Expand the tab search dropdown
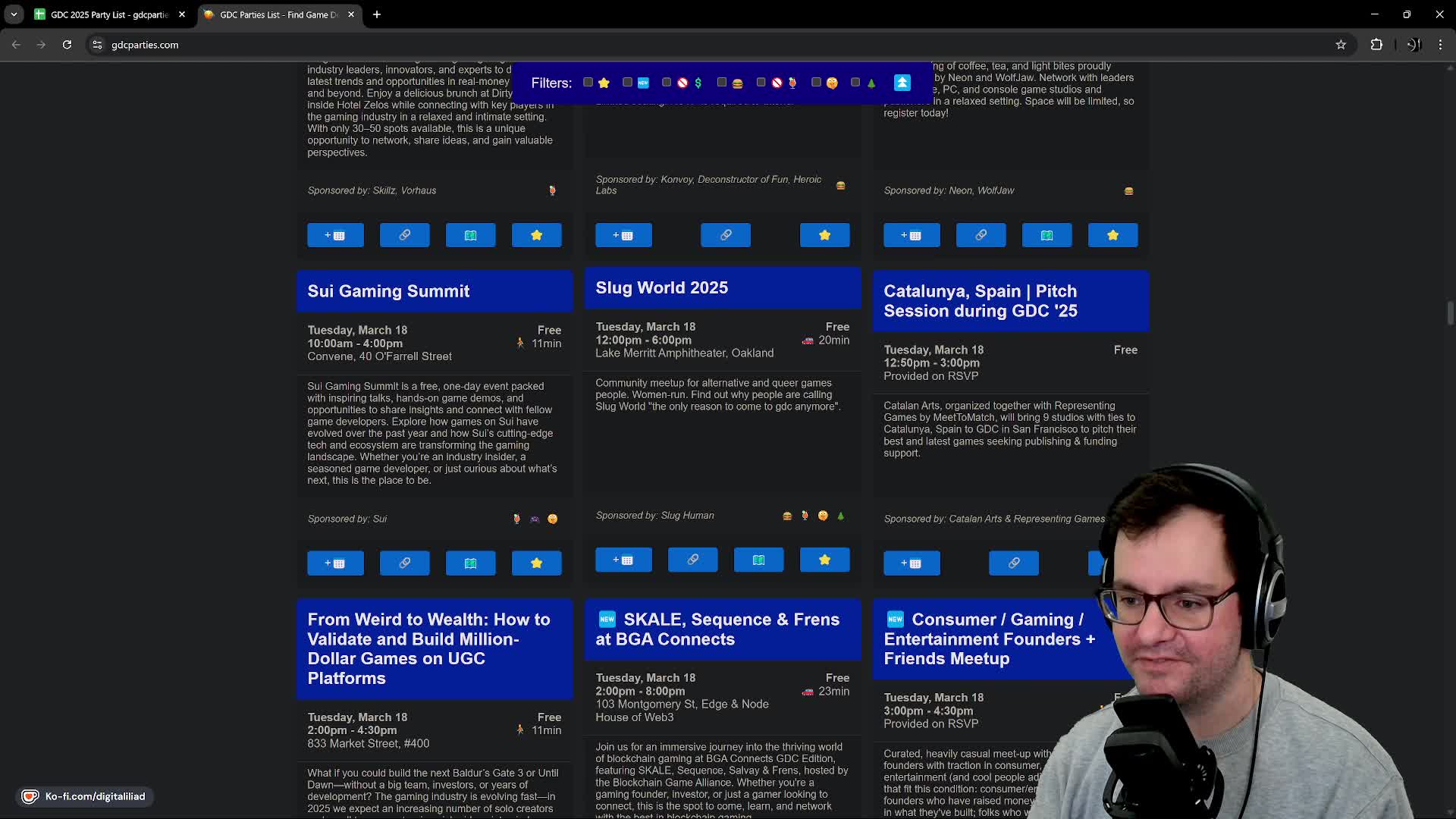The image size is (1456, 819). pos(14,14)
